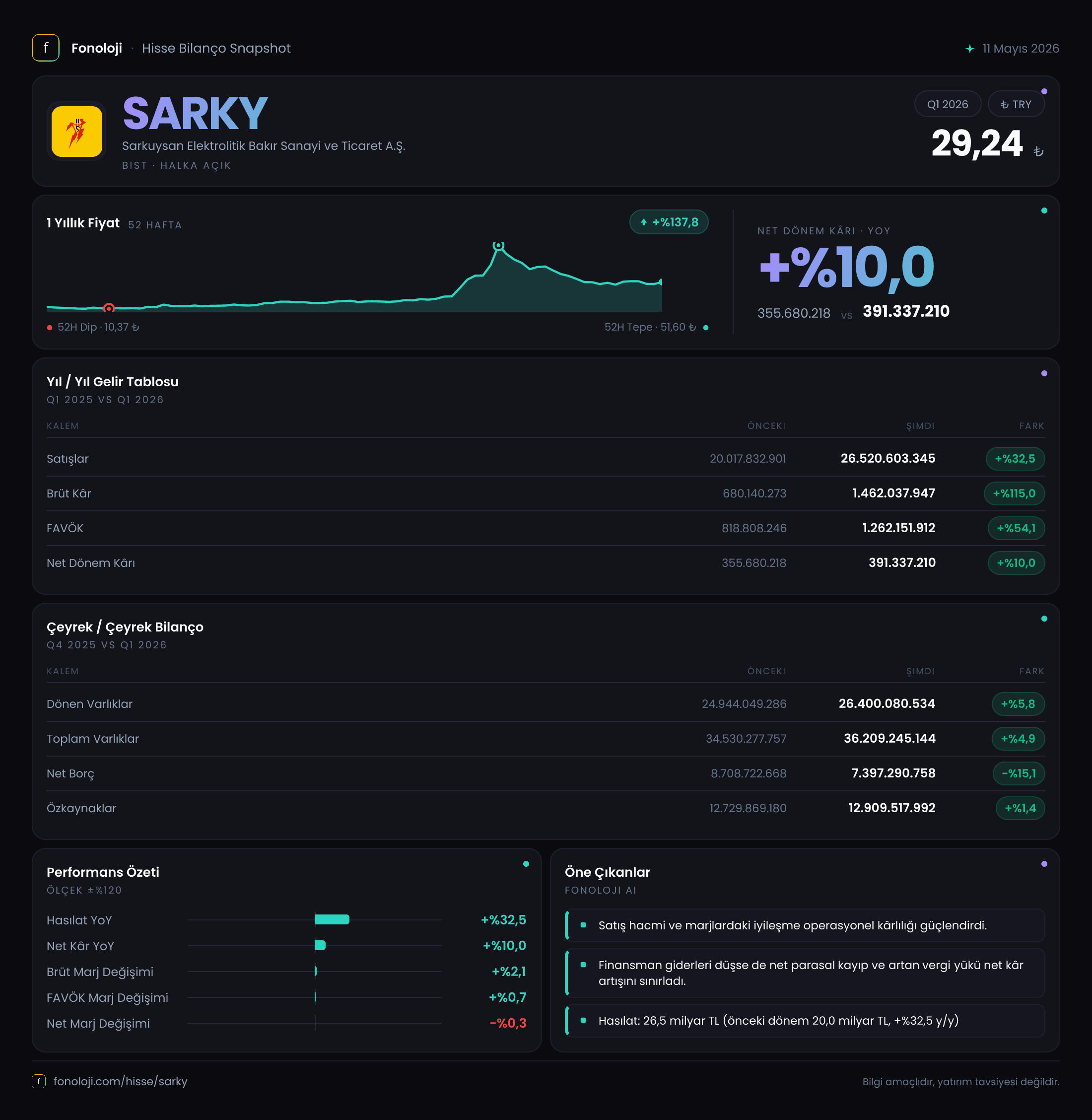Select the TRY currency pill
Viewport: 1092px width, 1120px height.
point(1016,104)
